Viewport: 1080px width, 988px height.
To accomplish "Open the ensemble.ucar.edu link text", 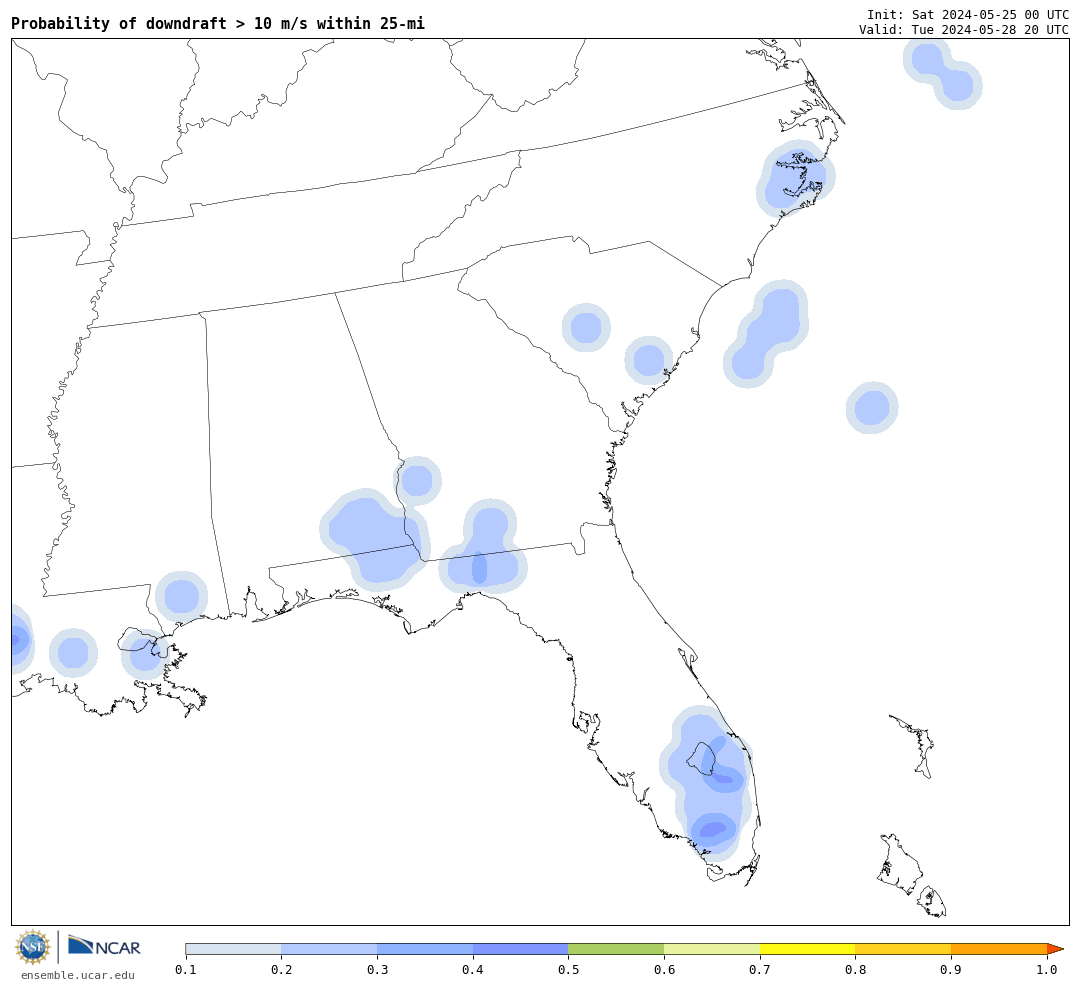I will coord(78,975).
